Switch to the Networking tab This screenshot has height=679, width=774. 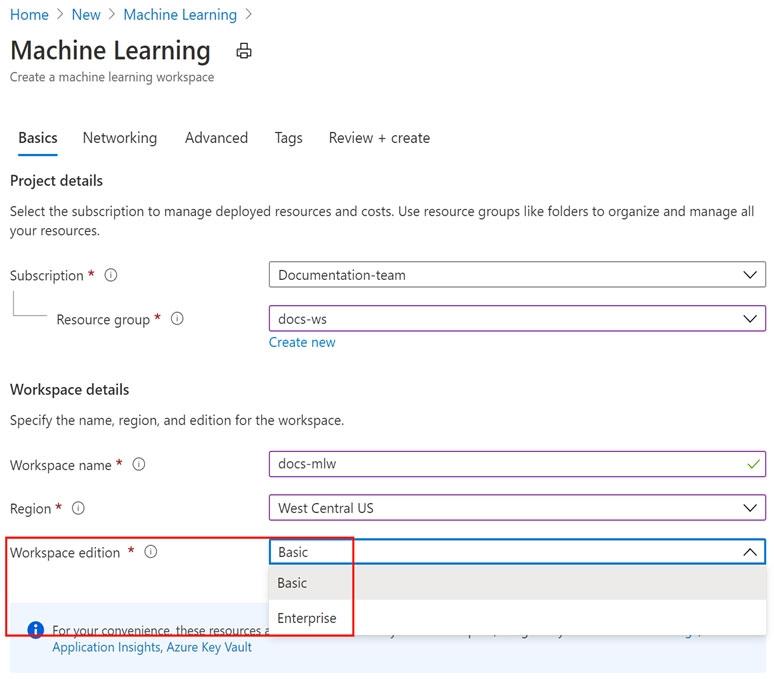pos(119,138)
